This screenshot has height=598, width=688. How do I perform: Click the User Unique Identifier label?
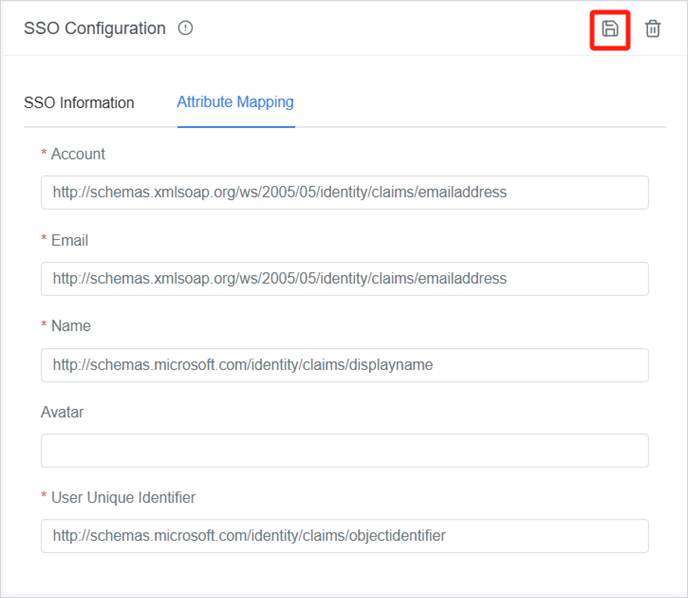(123, 497)
